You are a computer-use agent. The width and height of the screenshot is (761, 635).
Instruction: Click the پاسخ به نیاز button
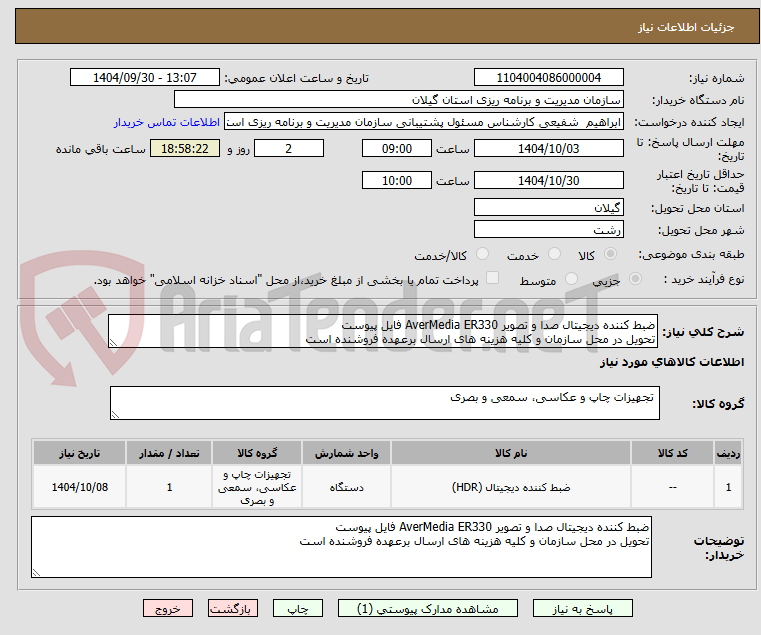click(582, 608)
